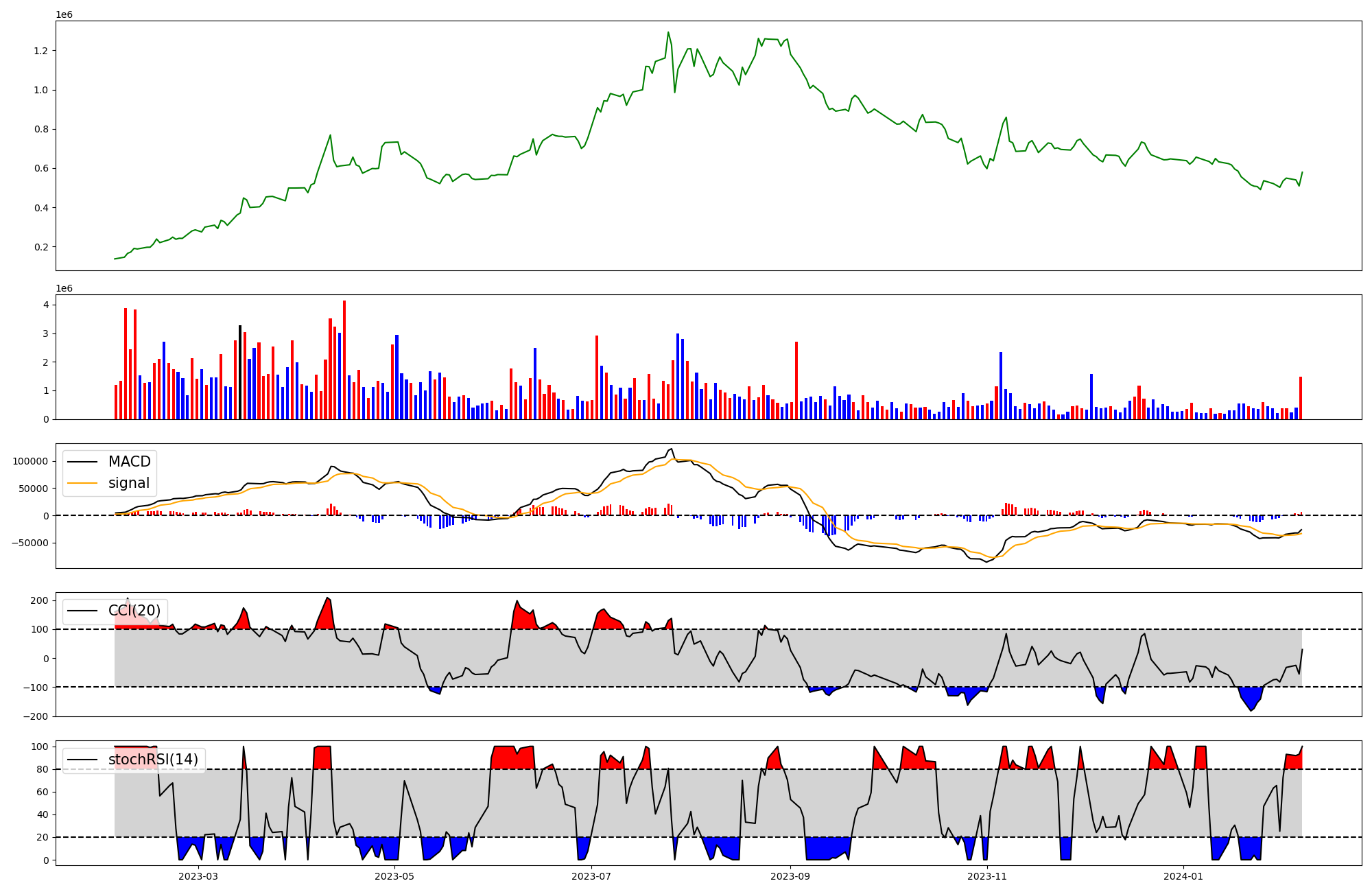Click the CCI(20) legend entry
1372x892 pixels.
click(x=134, y=611)
